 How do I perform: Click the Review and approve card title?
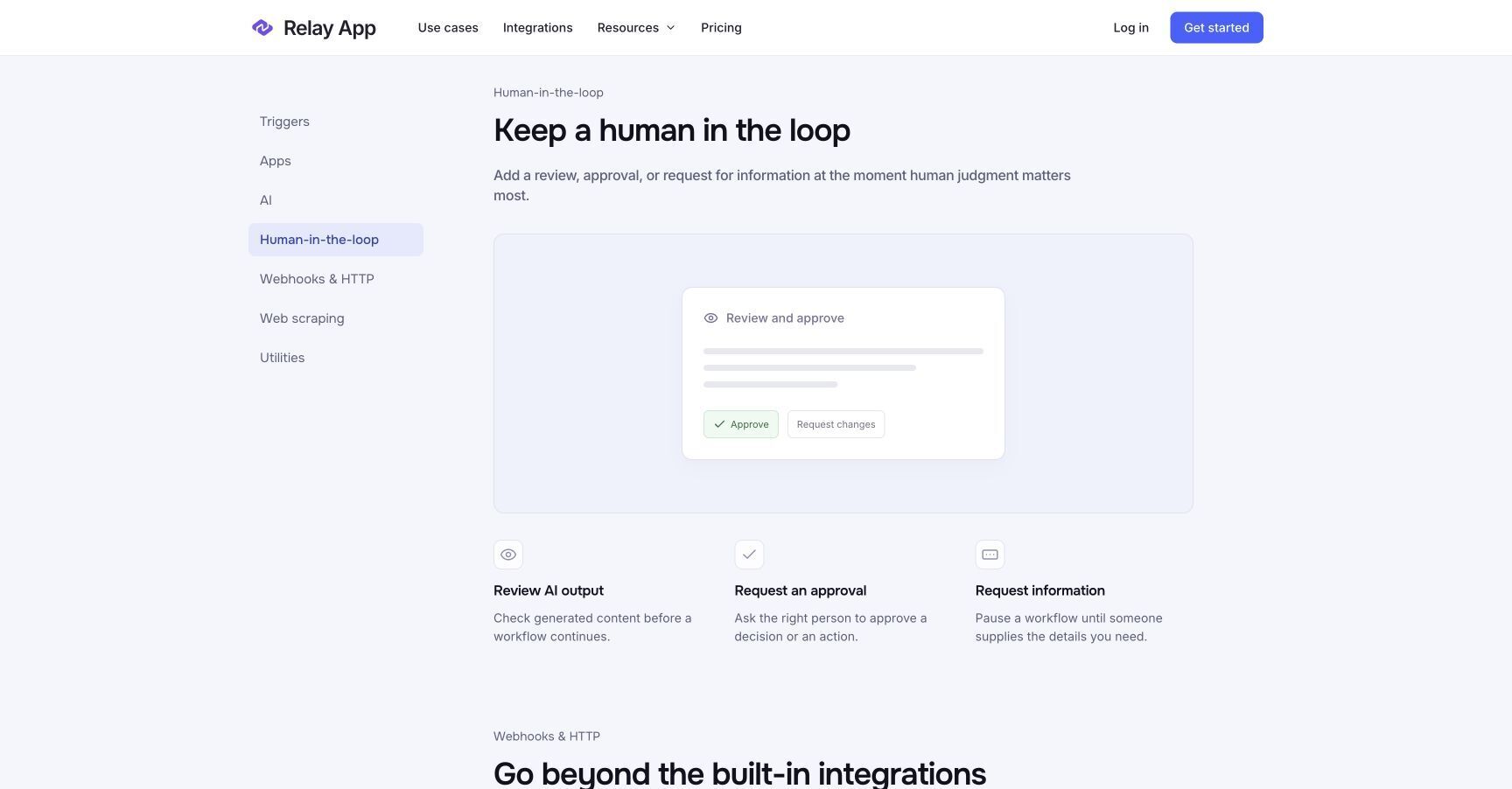785,318
